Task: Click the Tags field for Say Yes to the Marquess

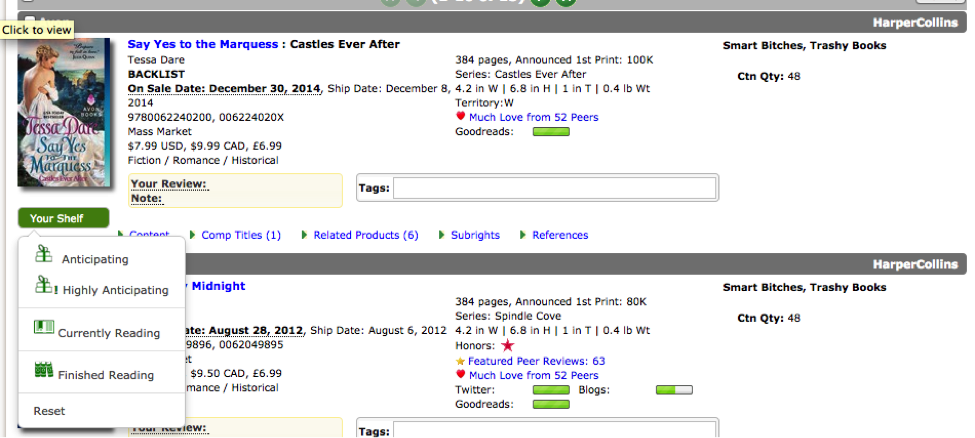Action: [554, 188]
